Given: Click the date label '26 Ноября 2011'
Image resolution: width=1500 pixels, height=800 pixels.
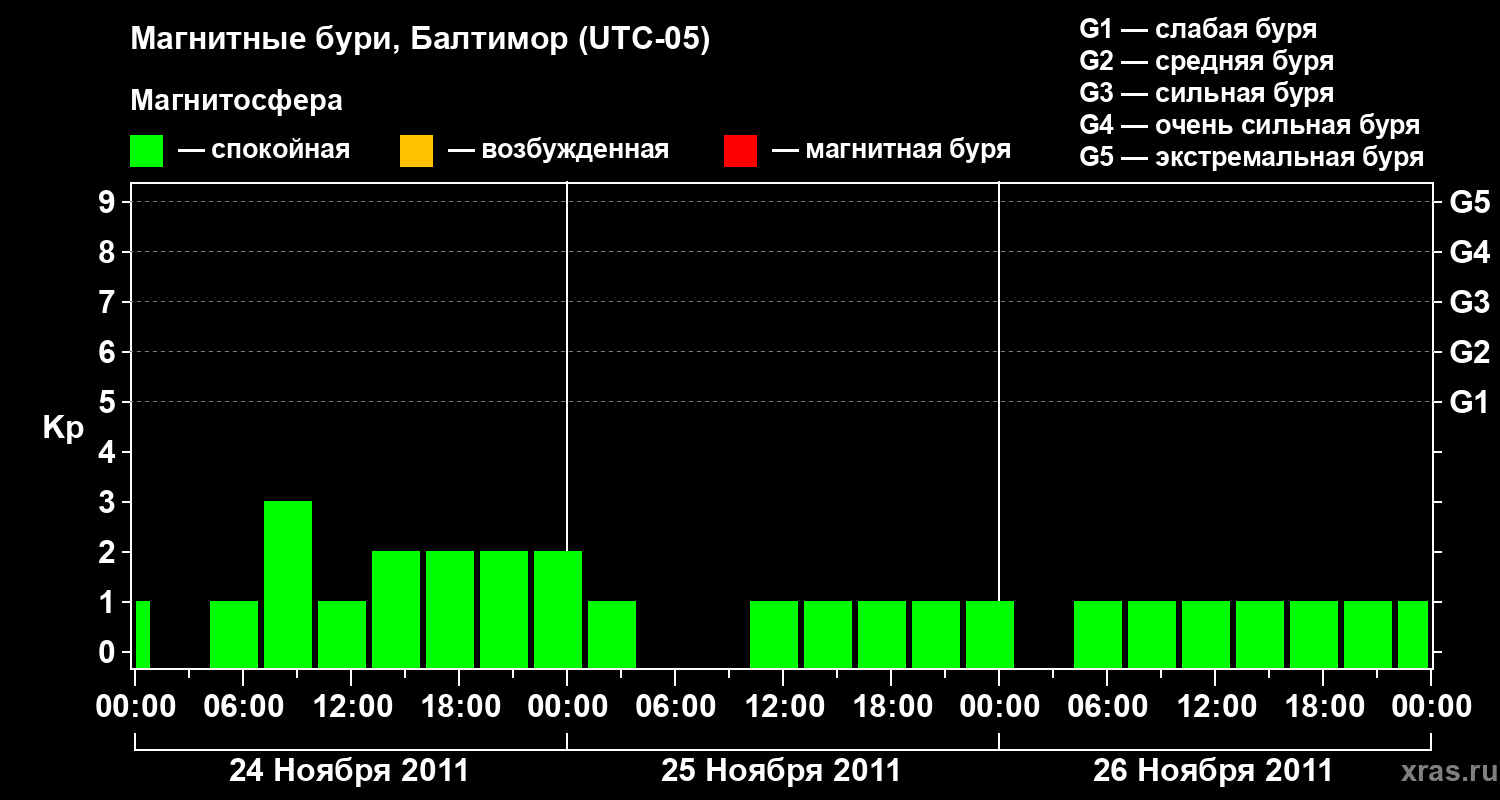Looking at the screenshot, I should tap(1213, 771).
